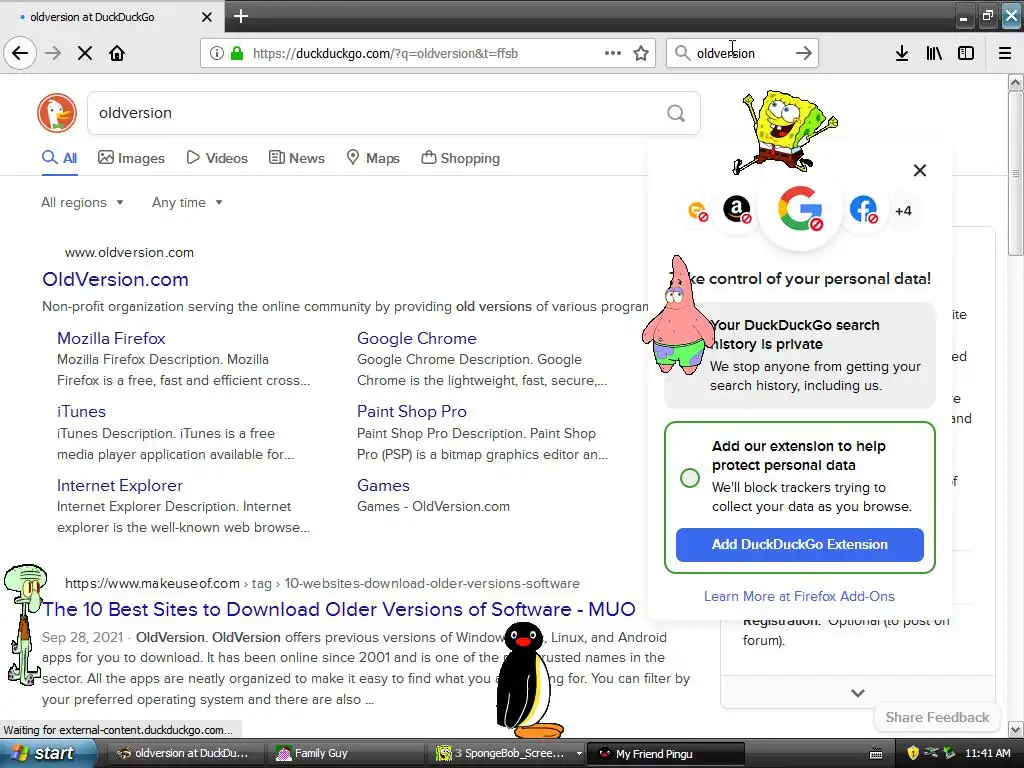Switch to Family Guy taskbar window
This screenshot has height=768, width=1024.
click(346, 753)
